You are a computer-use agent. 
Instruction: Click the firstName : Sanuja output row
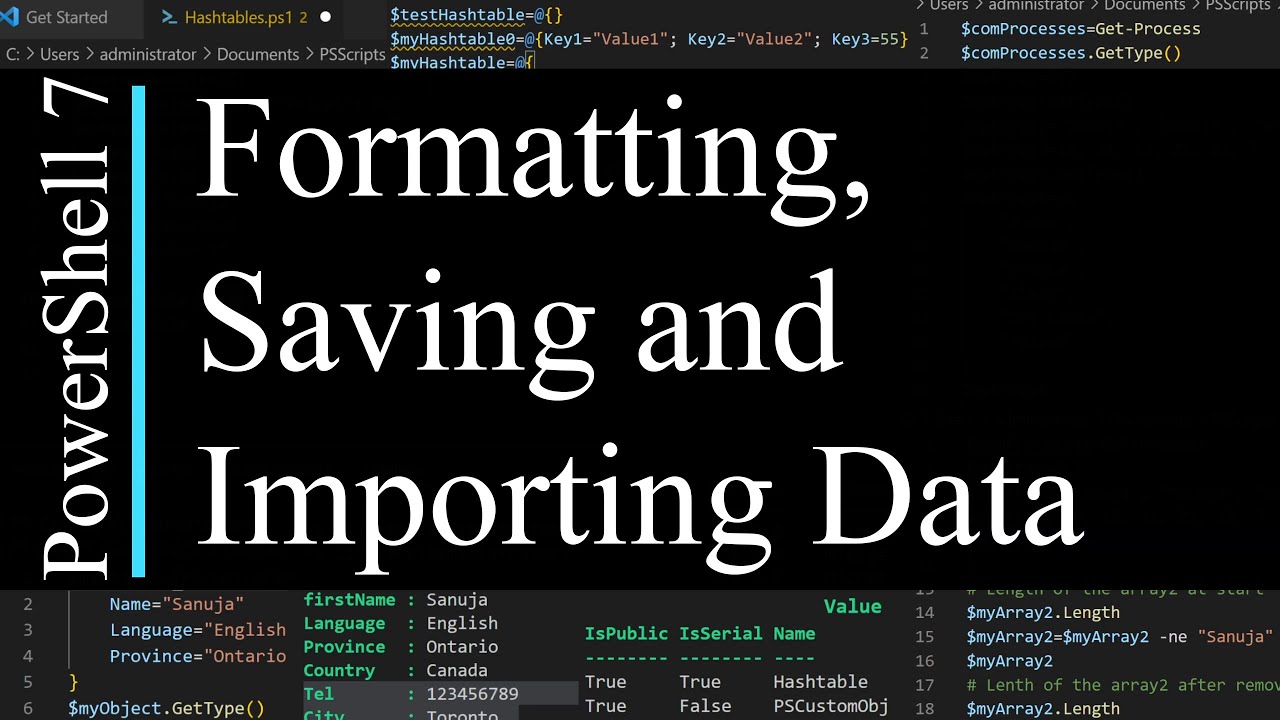click(396, 600)
